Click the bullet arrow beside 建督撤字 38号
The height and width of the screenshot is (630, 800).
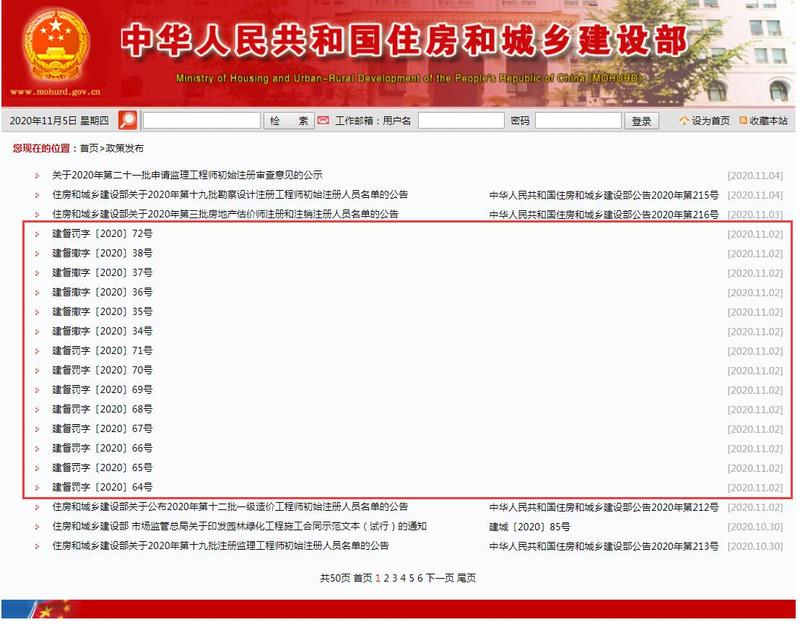click(37, 254)
